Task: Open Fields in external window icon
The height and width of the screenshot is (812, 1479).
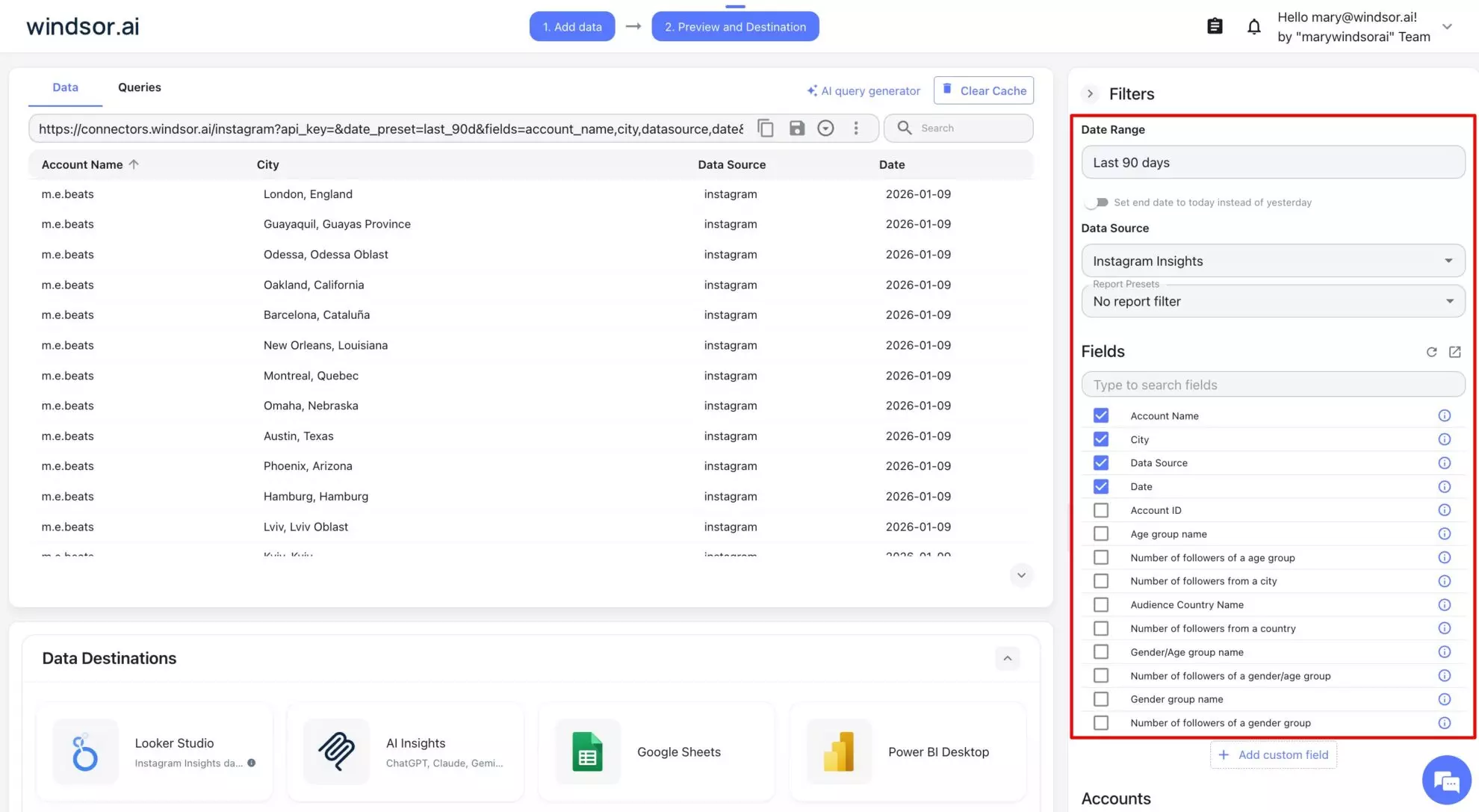Action: point(1454,352)
